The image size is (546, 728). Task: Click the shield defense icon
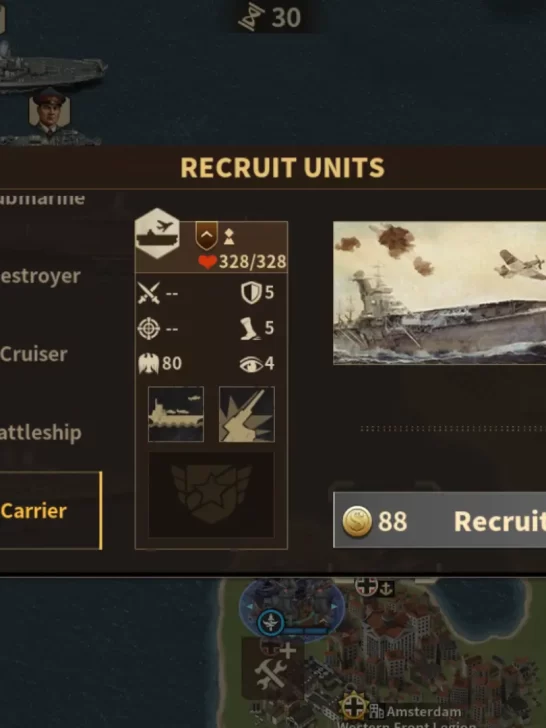[251, 293]
